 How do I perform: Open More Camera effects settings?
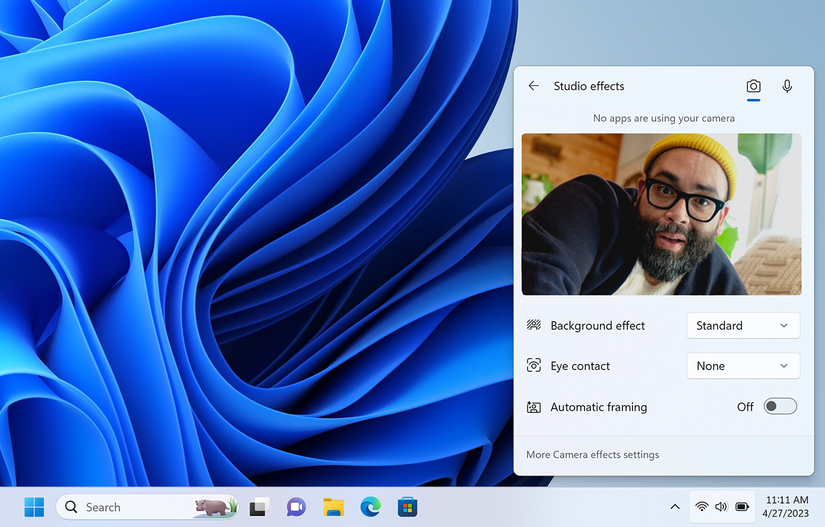tap(592, 455)
